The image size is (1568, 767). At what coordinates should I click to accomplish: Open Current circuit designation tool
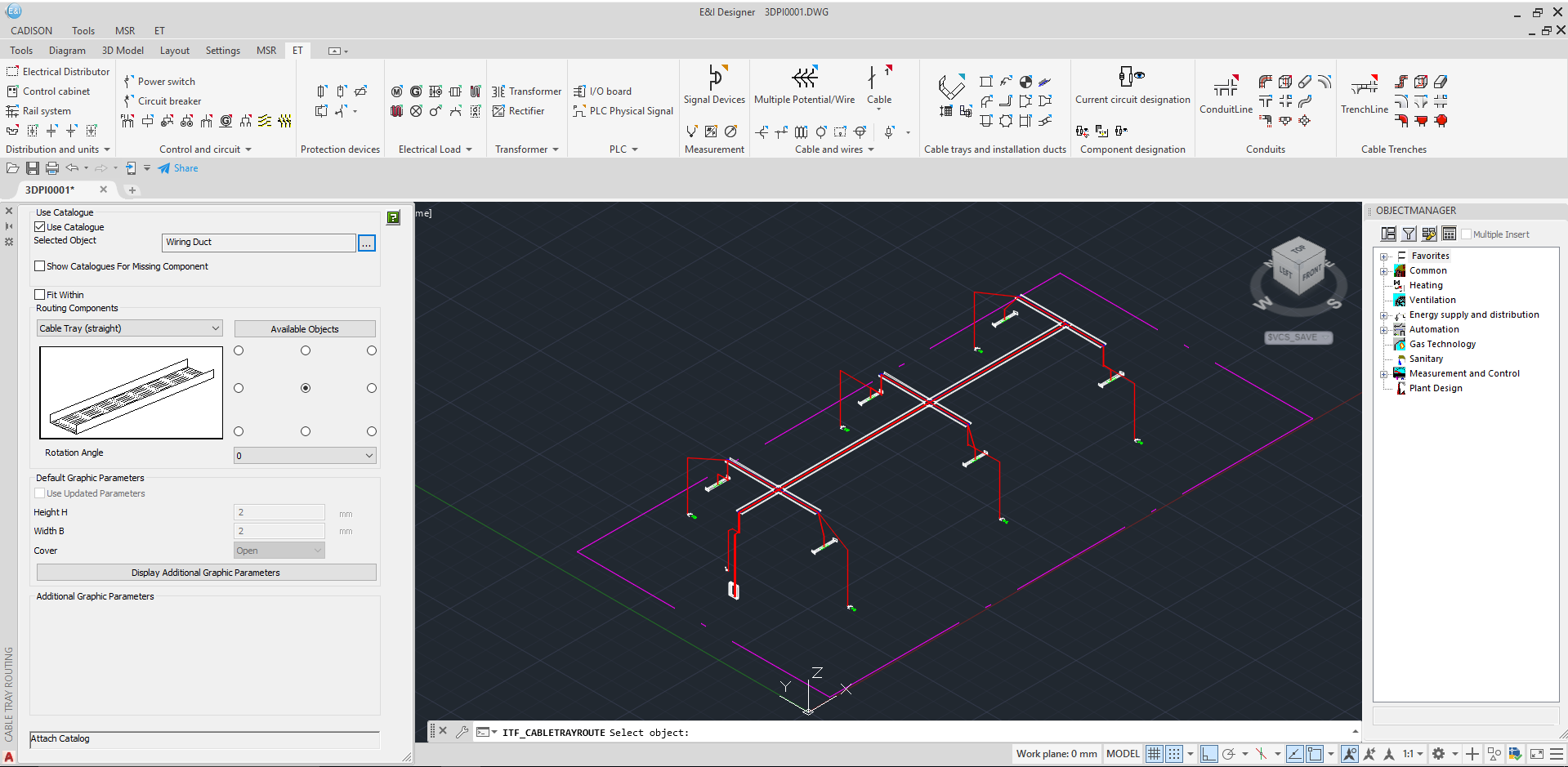1132,85
